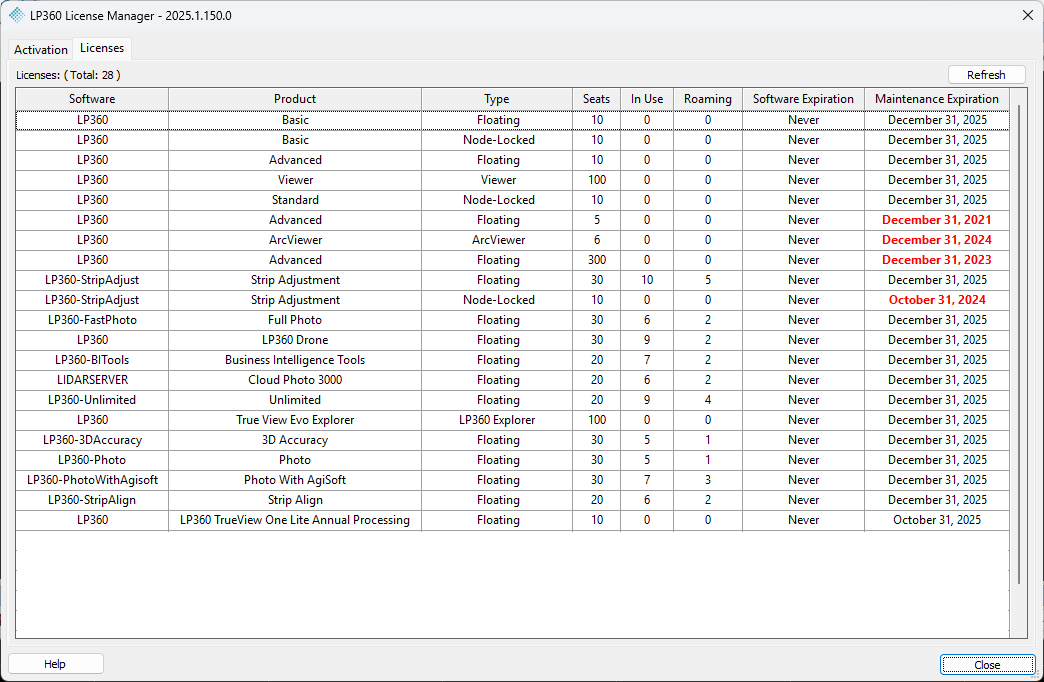Click the In Use value 10
The height and width of the screenshot is (682, 1044).
(647, 280)
